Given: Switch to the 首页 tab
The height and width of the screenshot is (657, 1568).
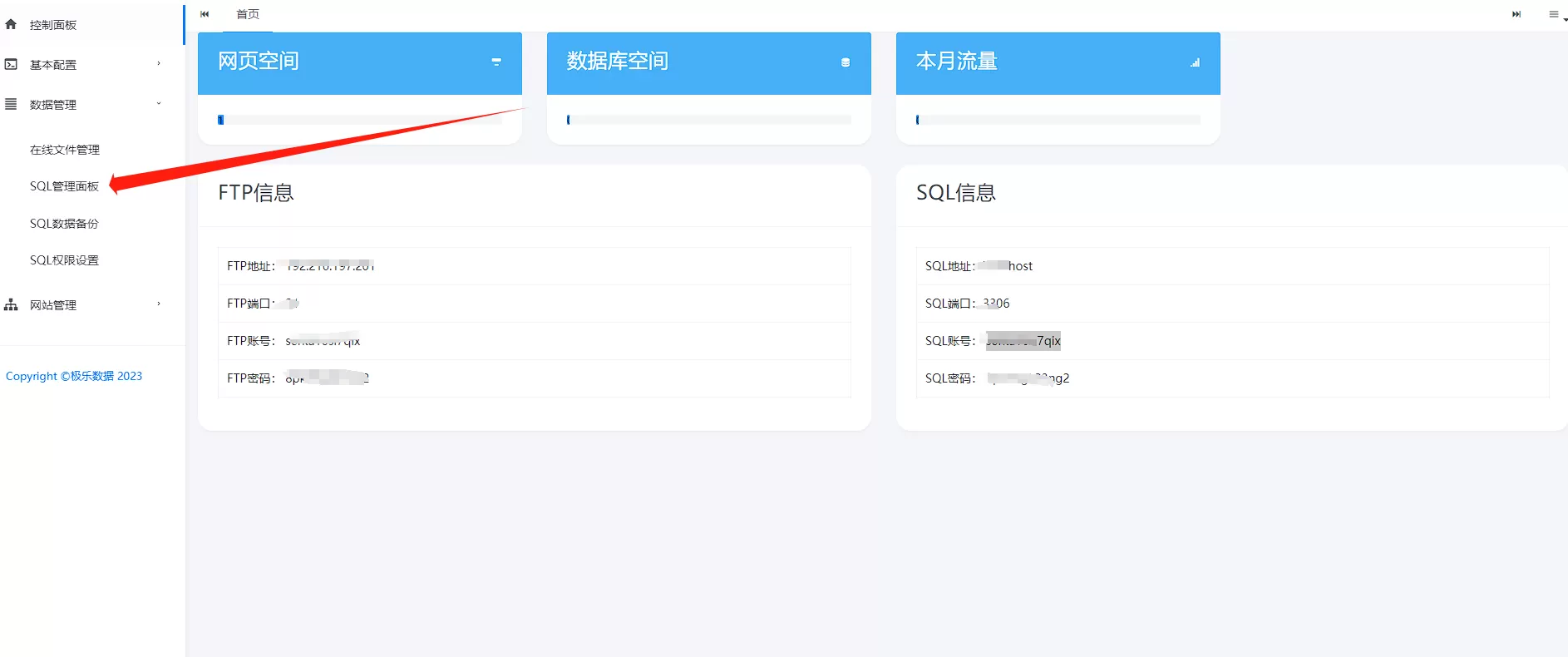Looking at the screenshot, I should [248, 14].
